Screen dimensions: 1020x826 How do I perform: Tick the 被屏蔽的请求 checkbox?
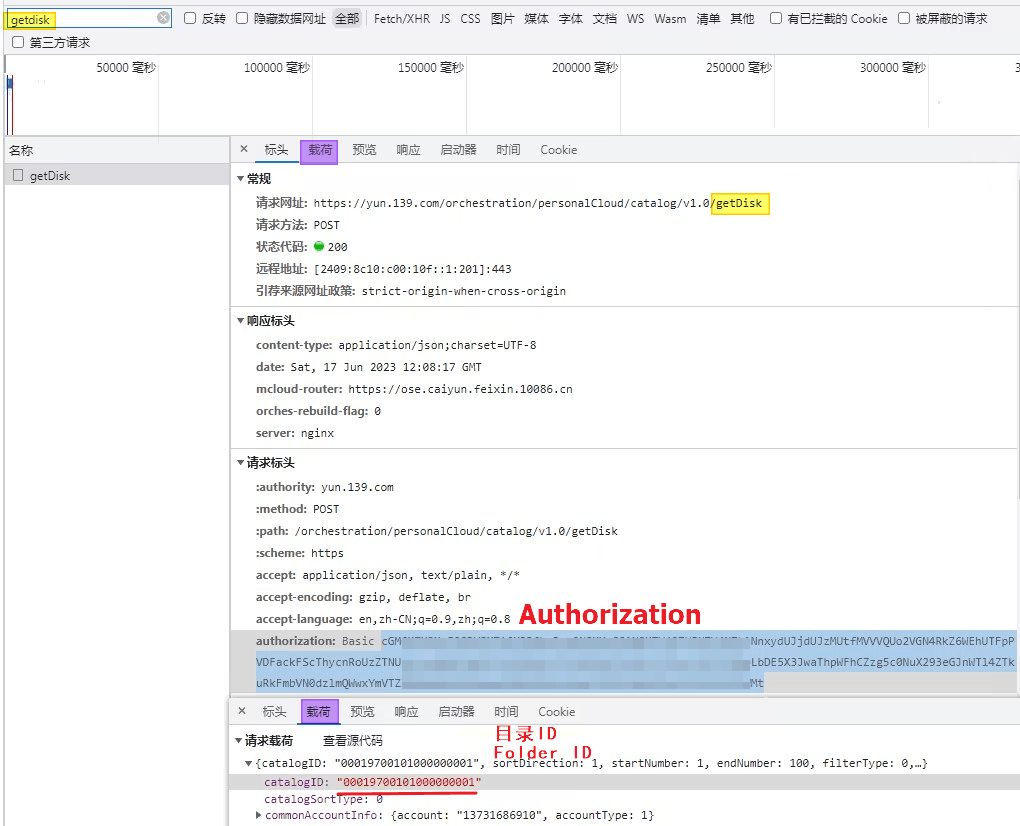[904, 18]
